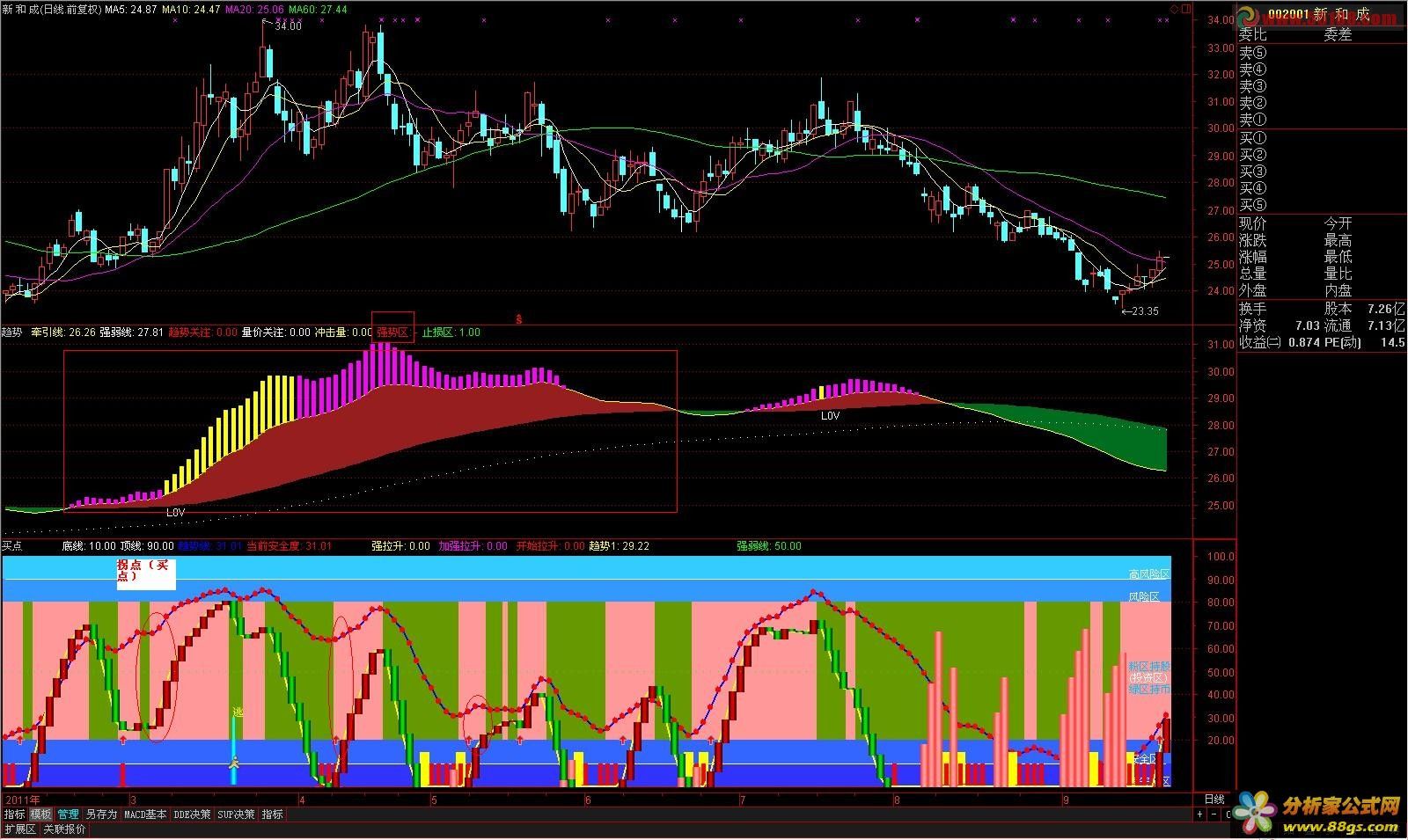Open the 关联报价 panel

click(x=64, y=829)
